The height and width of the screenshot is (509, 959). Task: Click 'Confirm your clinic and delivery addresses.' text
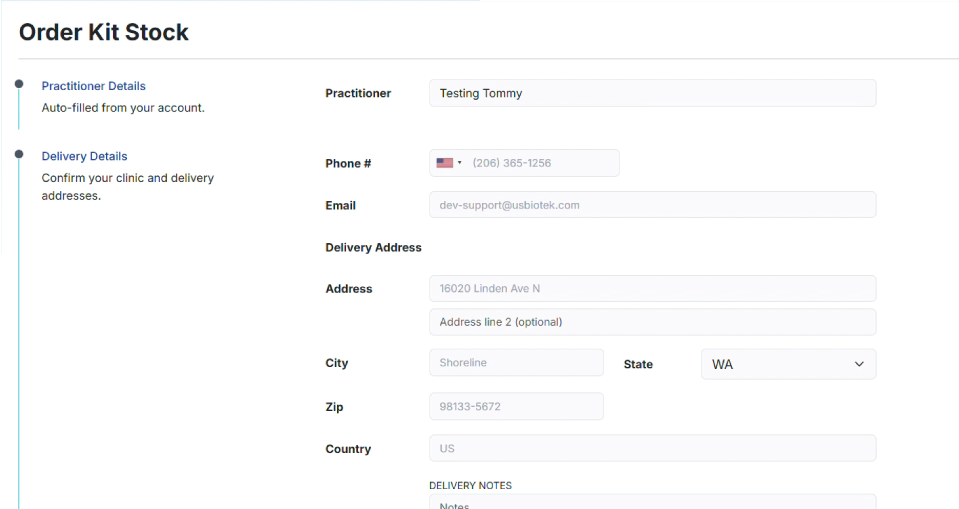coord(128,187)
